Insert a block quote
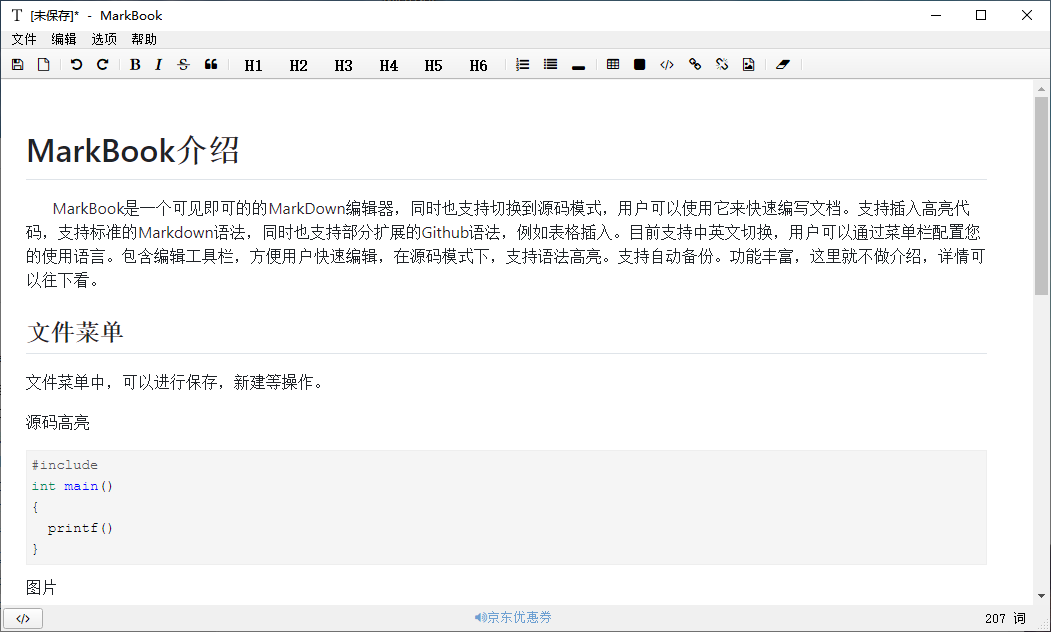This screenshot has height=632, width=1051. 211,65
